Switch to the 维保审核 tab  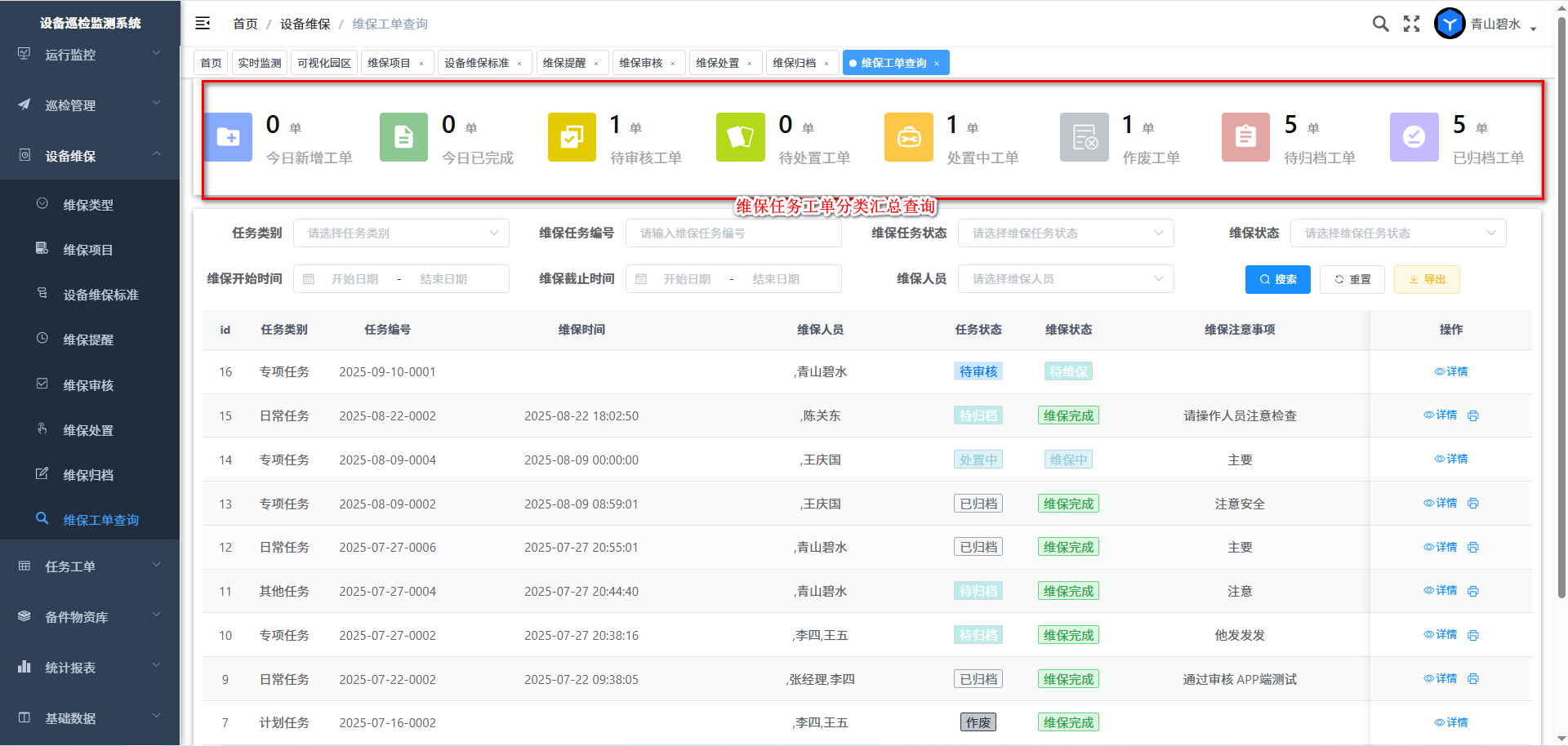pos(641,63)
